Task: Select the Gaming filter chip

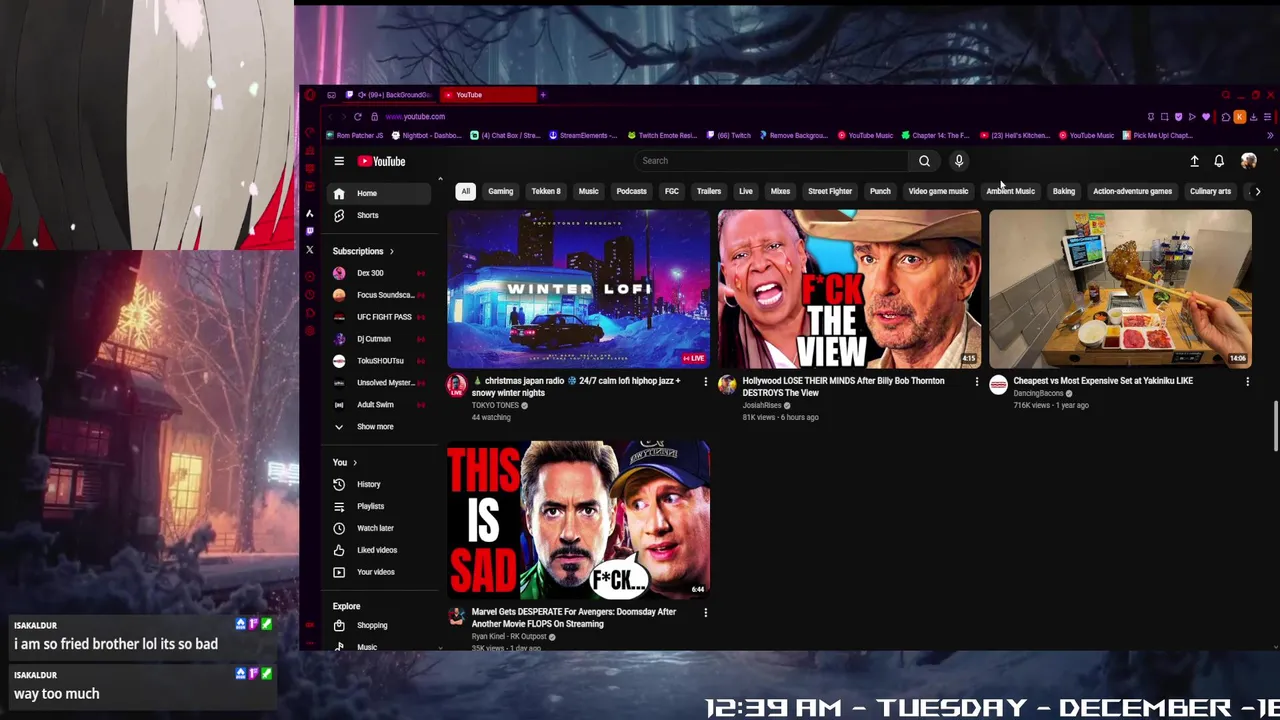Action: tap(500, 191)
